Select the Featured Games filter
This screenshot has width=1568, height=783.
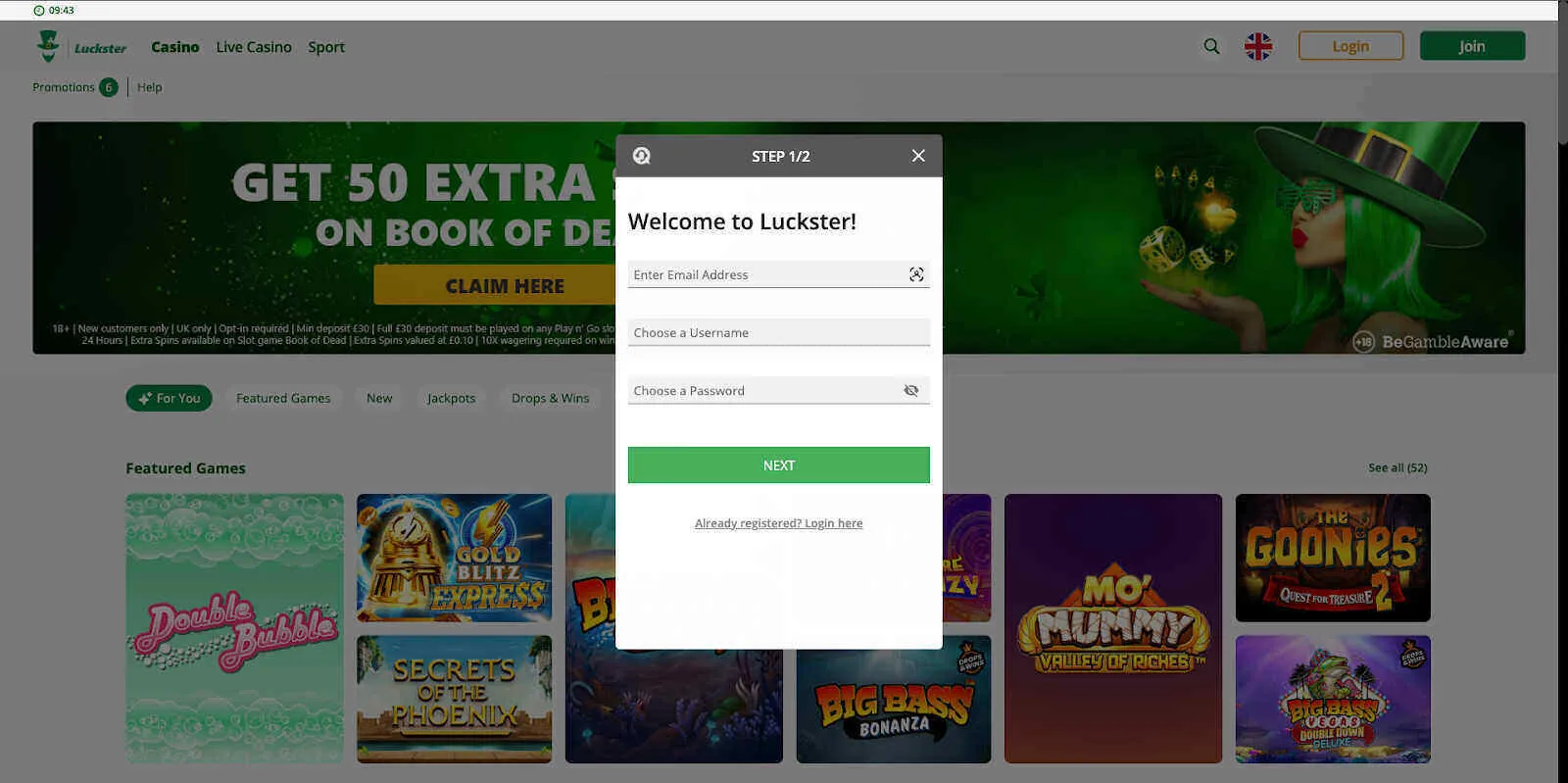(x=283, y=398)
